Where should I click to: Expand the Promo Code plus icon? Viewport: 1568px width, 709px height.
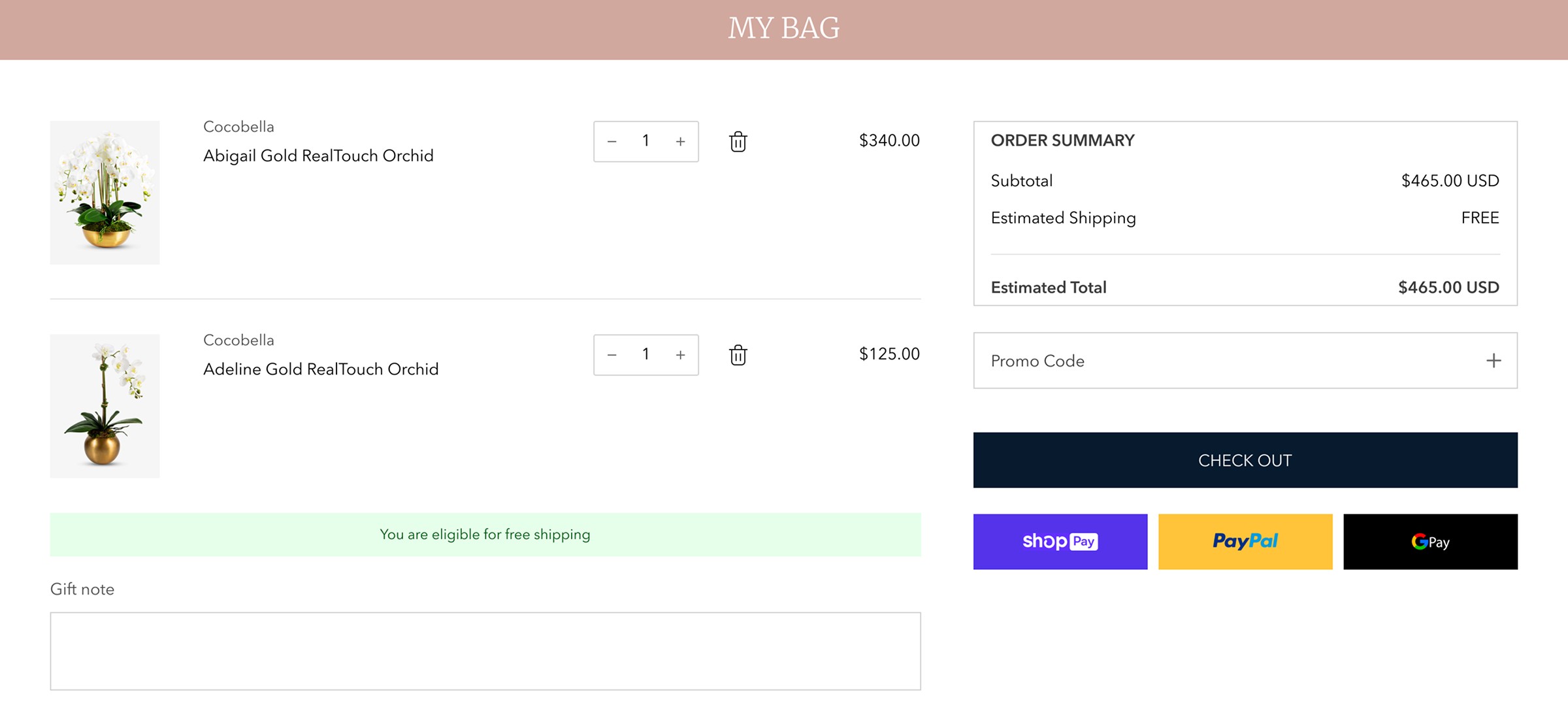[1493, 361]
